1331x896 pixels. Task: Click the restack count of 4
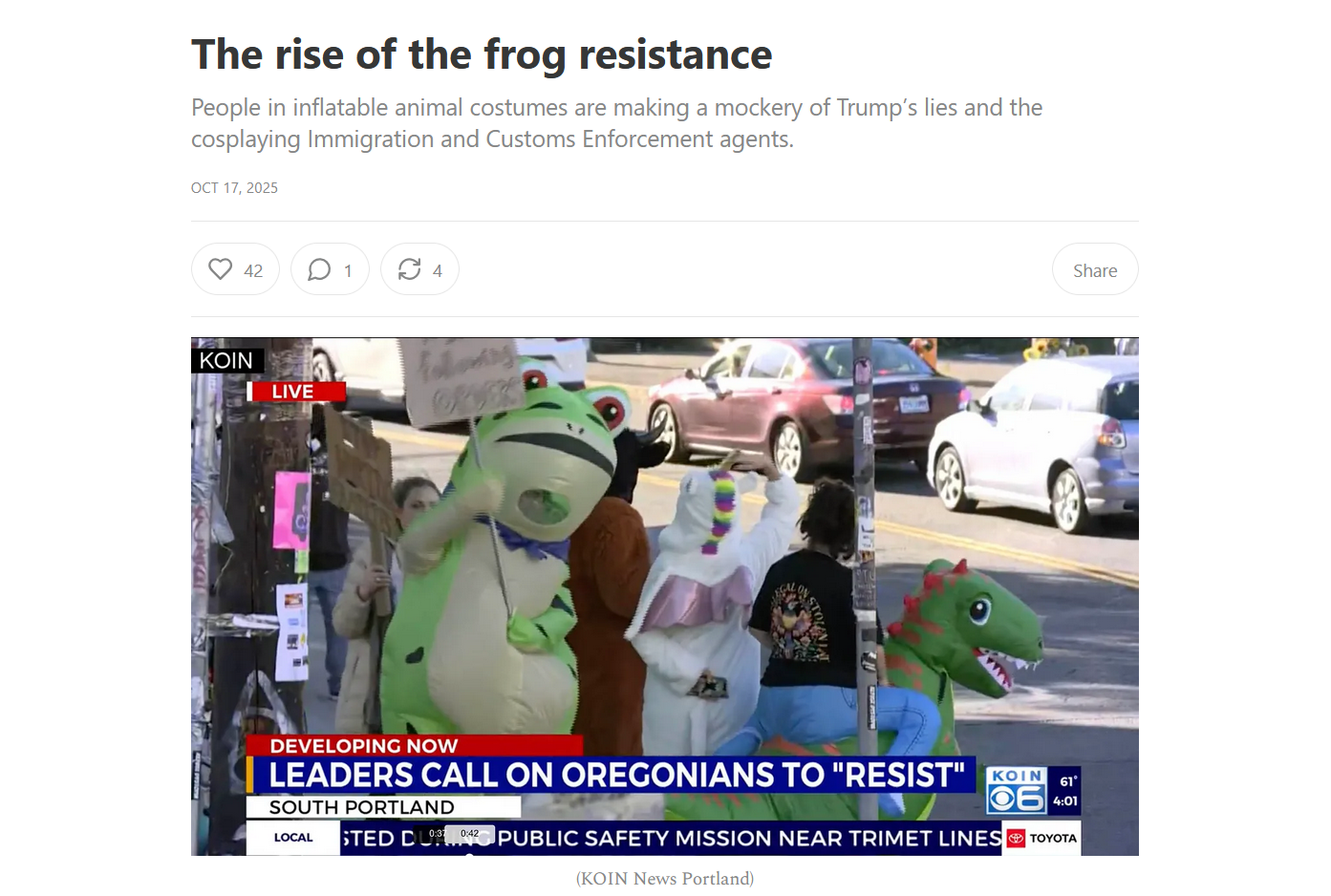438,270
